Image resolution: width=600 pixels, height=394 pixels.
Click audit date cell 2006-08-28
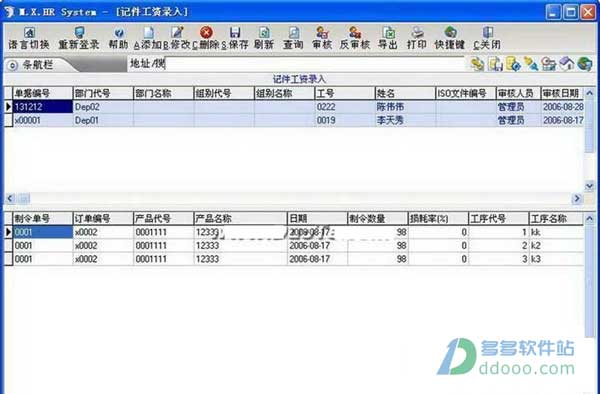562,107
